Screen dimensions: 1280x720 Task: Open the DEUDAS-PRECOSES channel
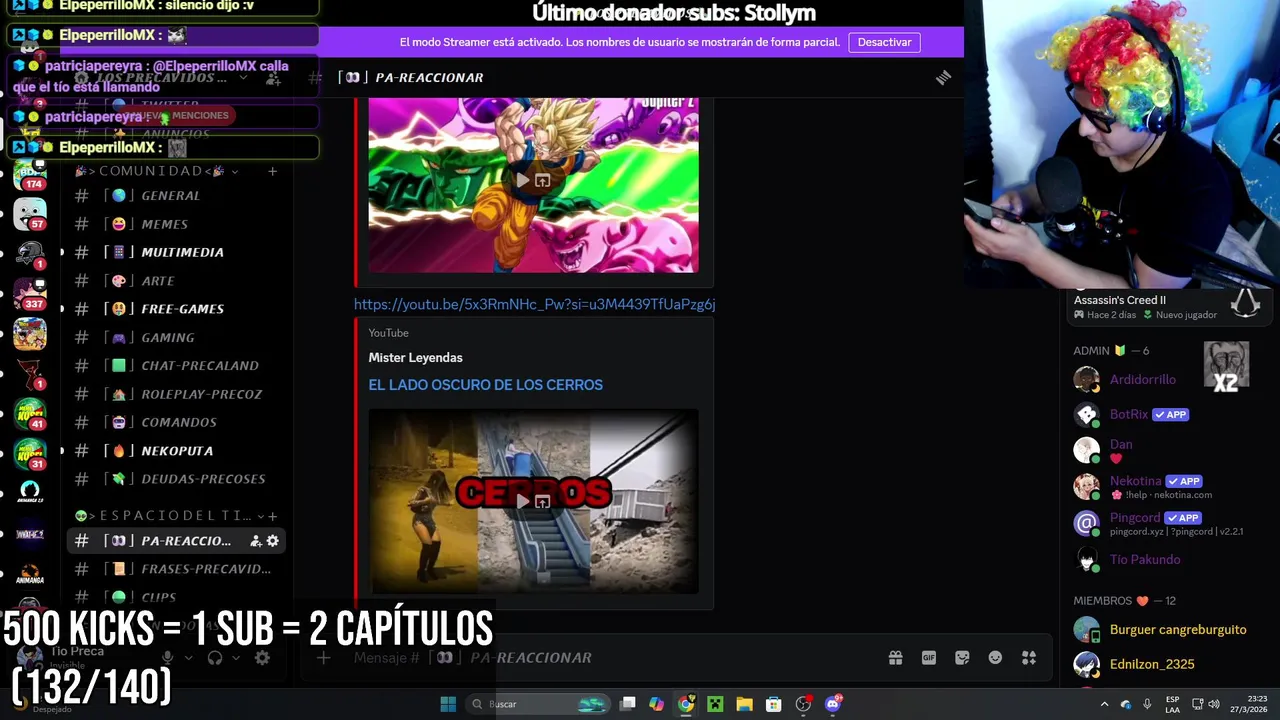177,479
